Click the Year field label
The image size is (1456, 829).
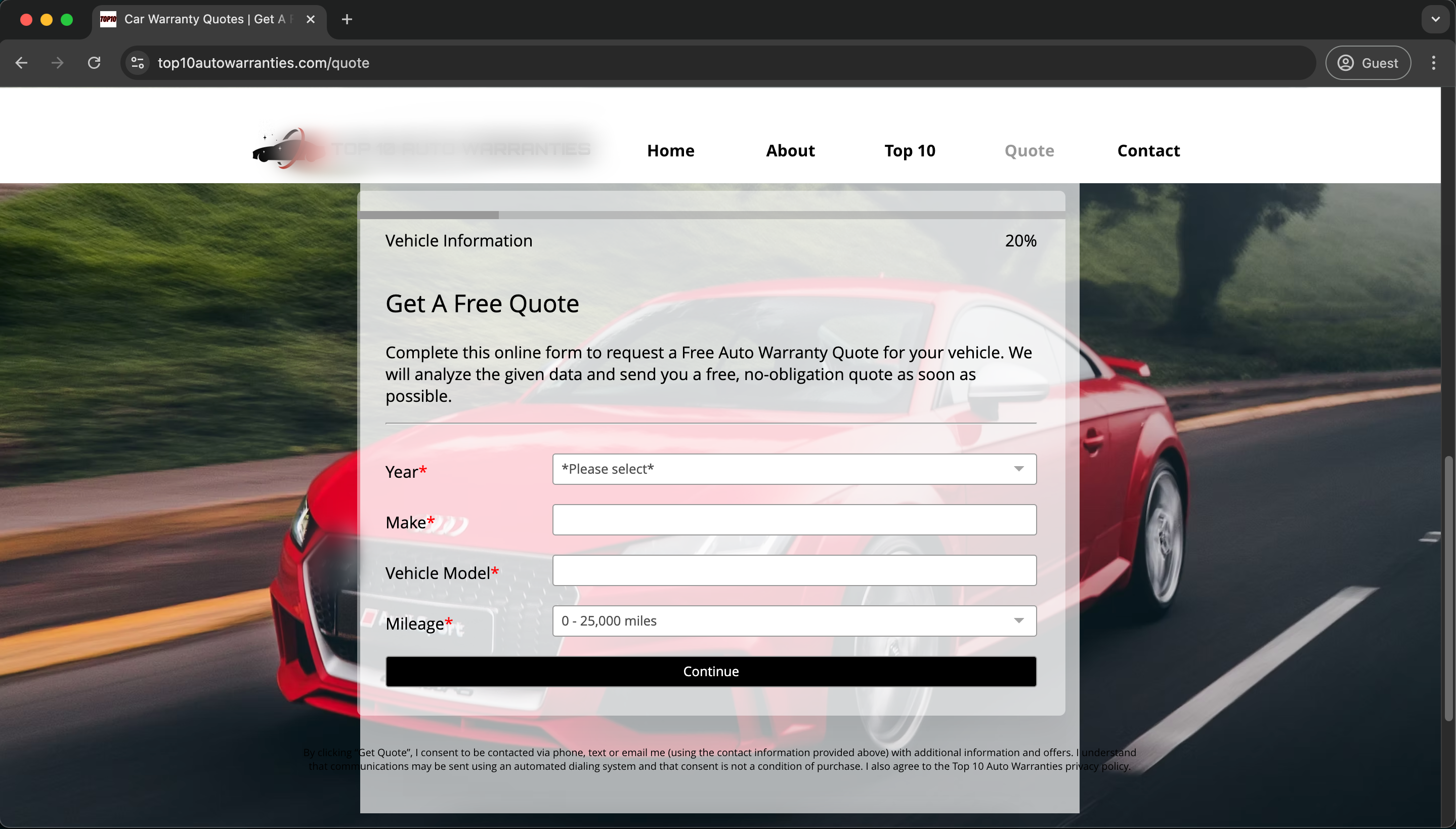(x=406, y=472)
